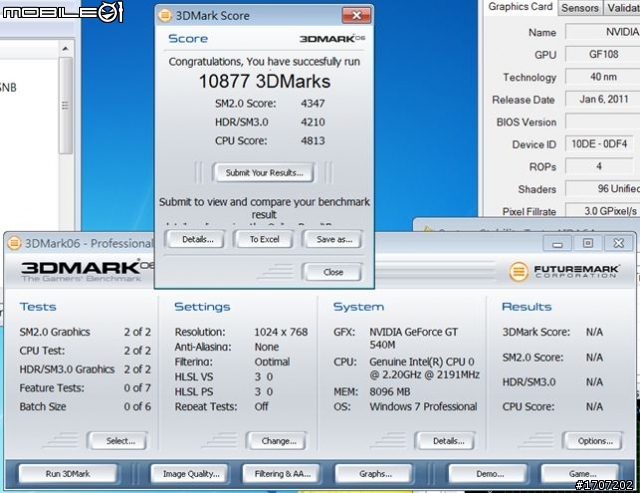Click Name field showing NVIDIA in GPU-Z

click(x=603, y=32)
